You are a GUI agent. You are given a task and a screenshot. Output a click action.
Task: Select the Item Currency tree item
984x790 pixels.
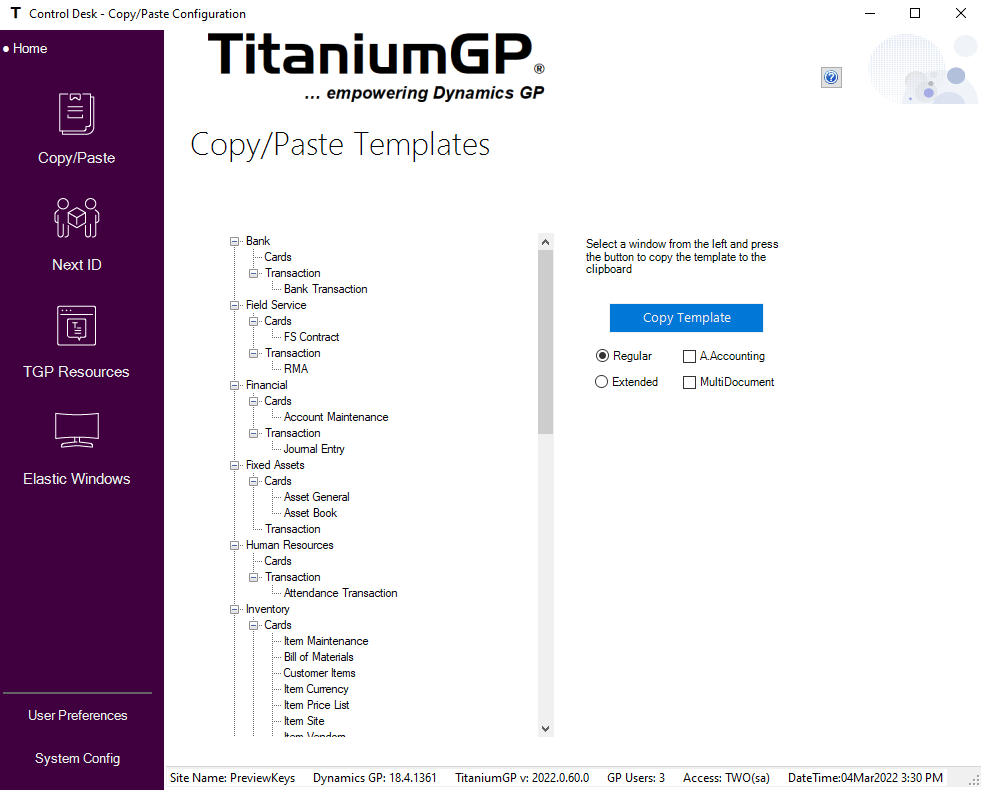click(316, 689)
